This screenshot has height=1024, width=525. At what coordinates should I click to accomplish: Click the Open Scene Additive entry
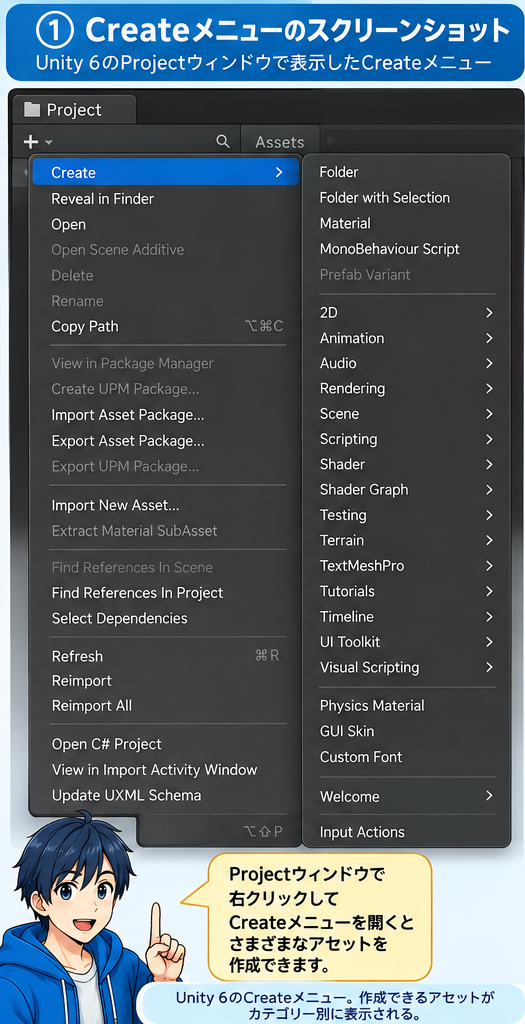[167, 250]
